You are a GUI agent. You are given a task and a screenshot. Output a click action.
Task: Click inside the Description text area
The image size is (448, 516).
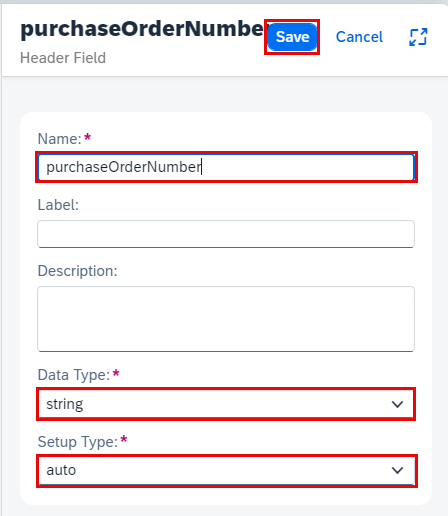226,319
